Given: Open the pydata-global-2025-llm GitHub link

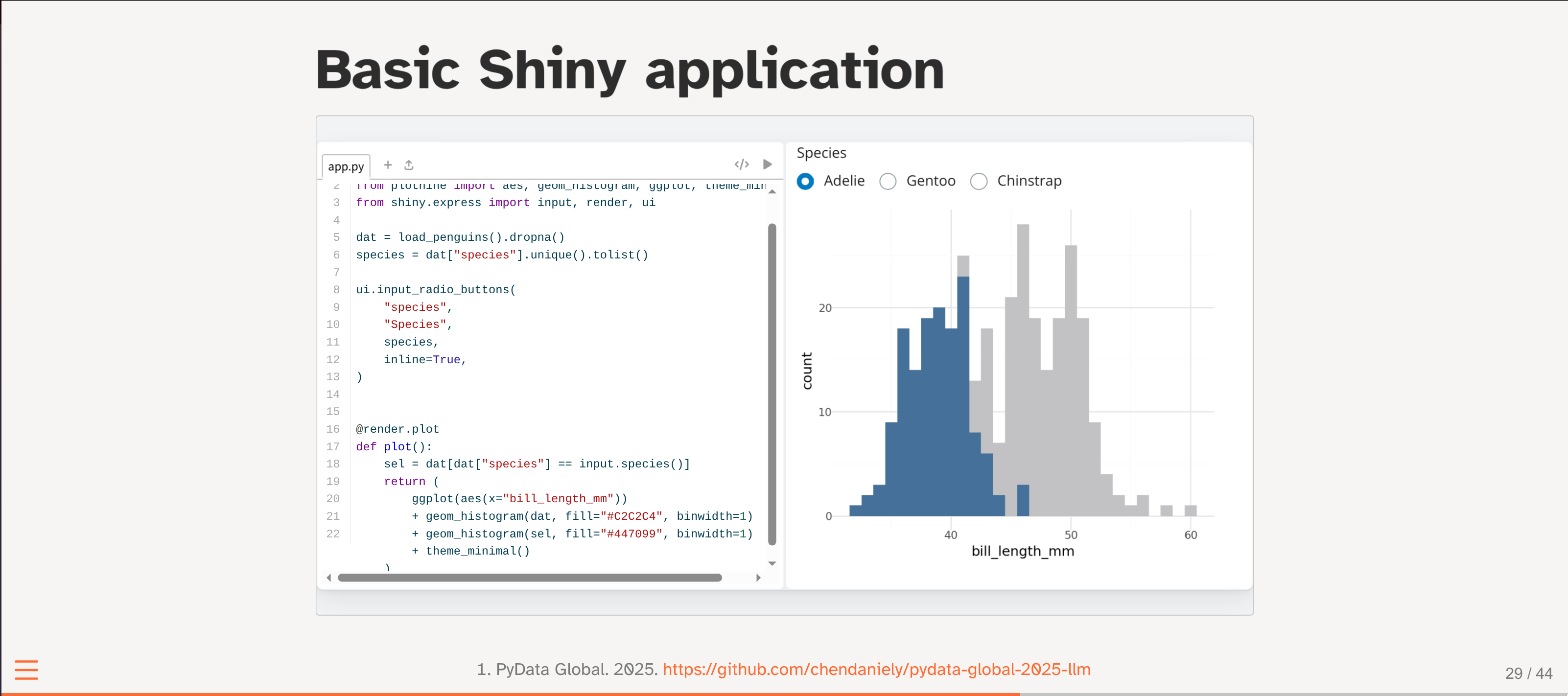Looking at the screenshot, I should [x=876, y=669].
